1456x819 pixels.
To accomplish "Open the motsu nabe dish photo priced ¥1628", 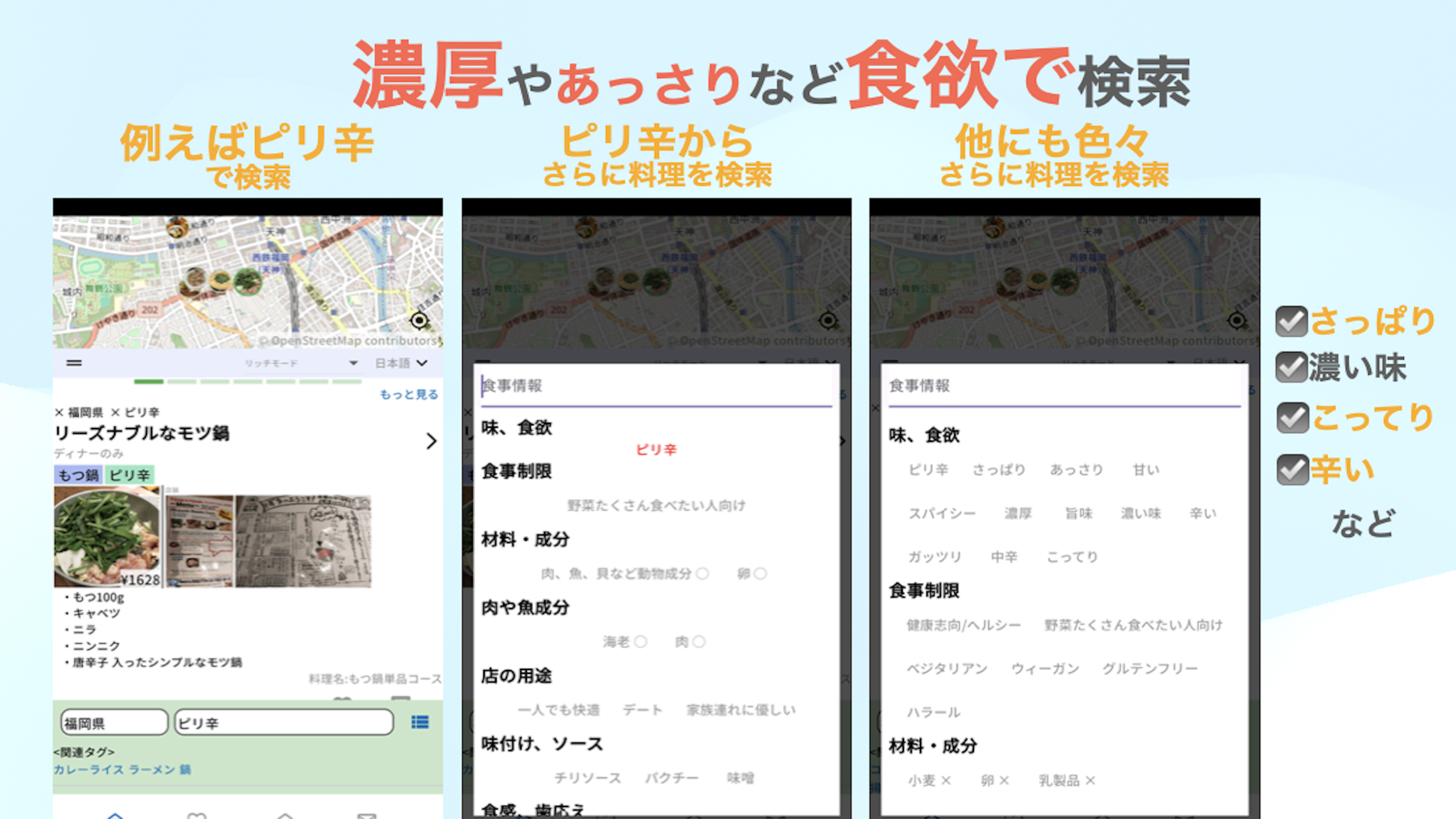I will pos(107,537).
